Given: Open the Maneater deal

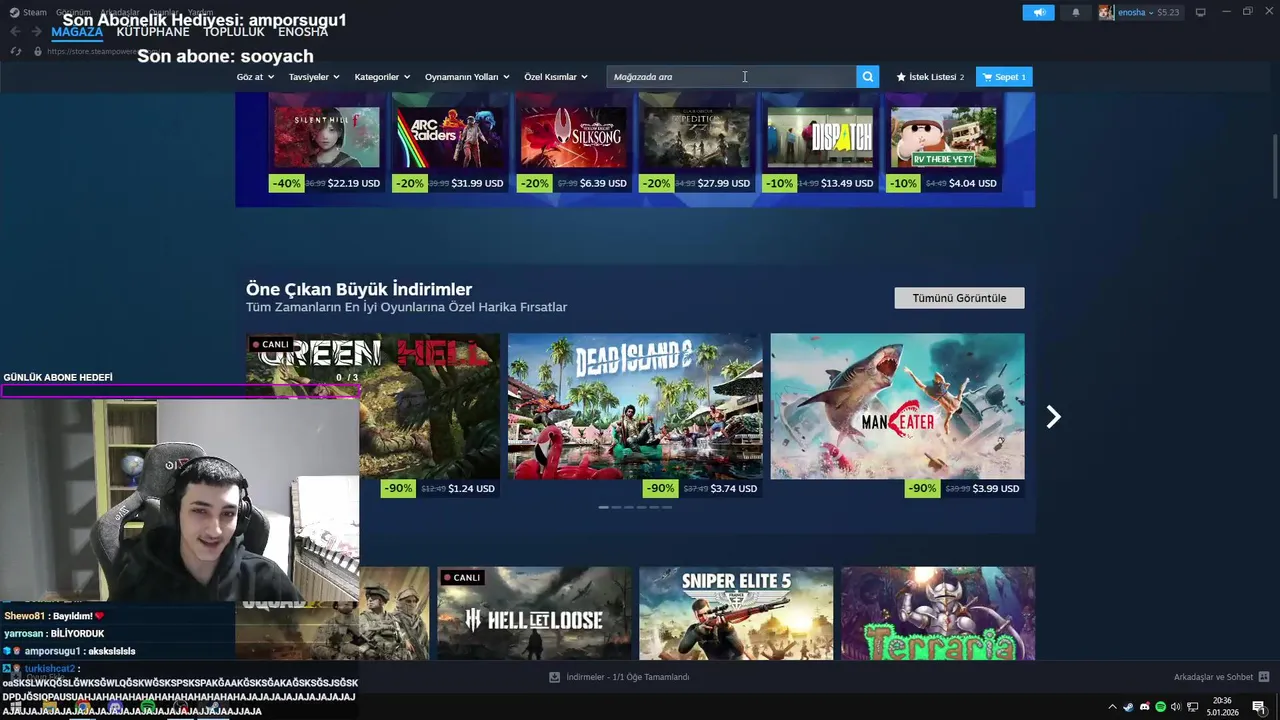Looking at the screenshot, I should 898,406.
